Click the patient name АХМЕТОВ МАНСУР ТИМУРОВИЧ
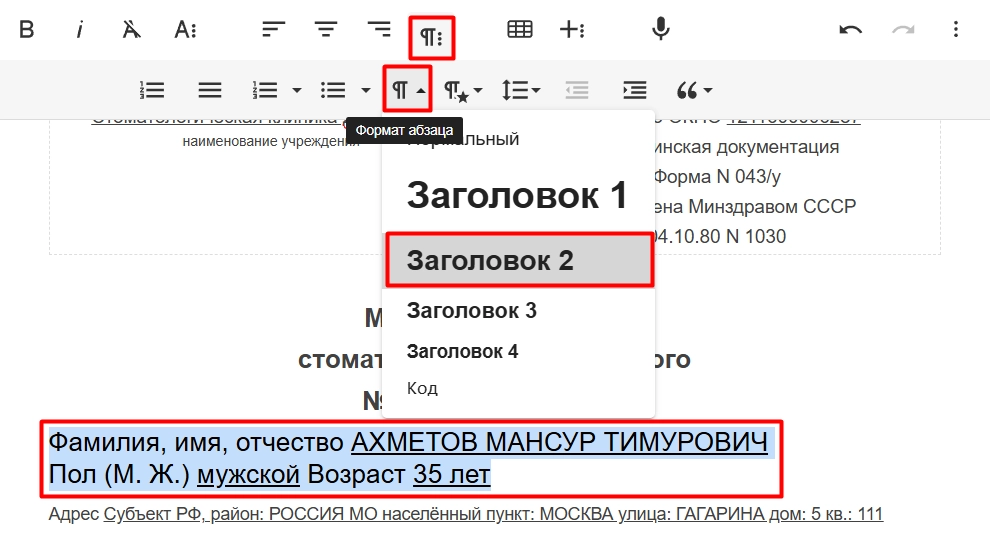The image size is (990, 554). click(558, 441)
